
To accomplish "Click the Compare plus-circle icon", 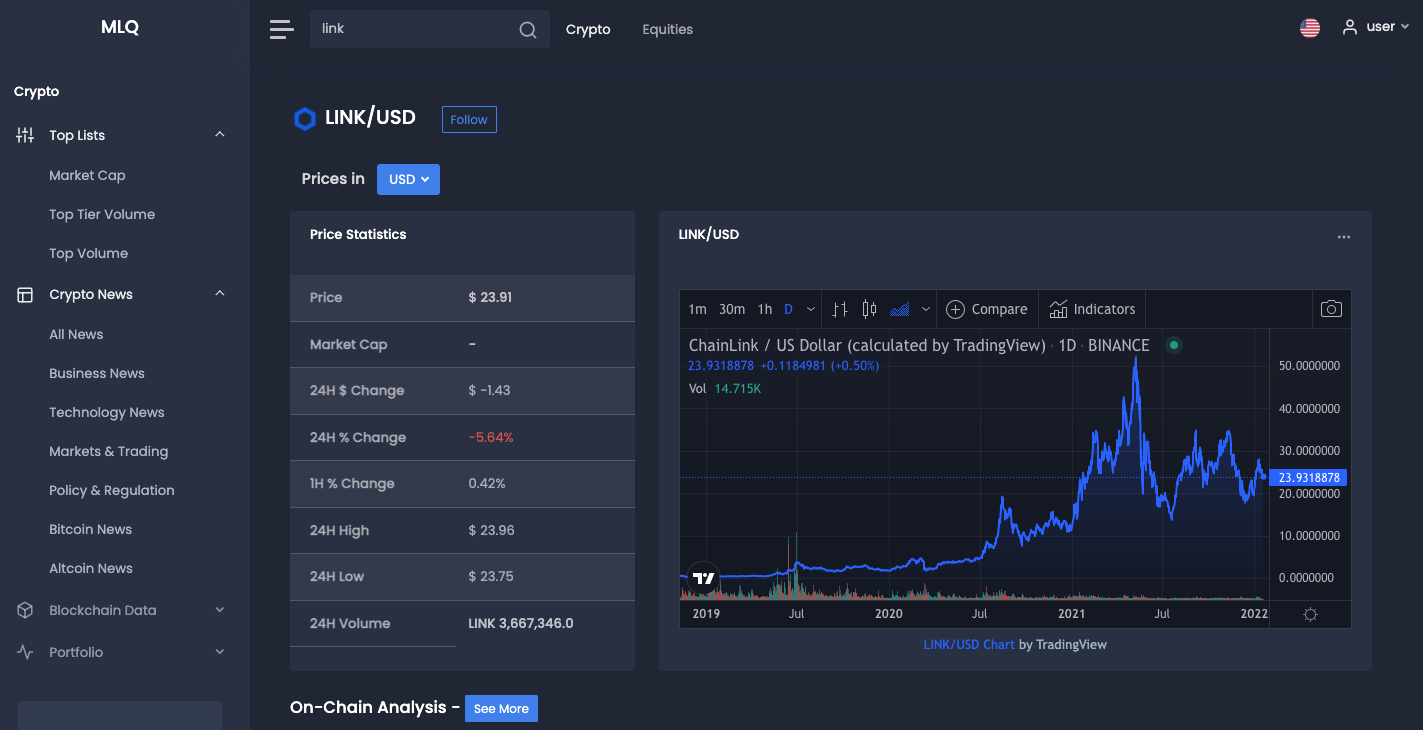I will click(x=955, y=309).
